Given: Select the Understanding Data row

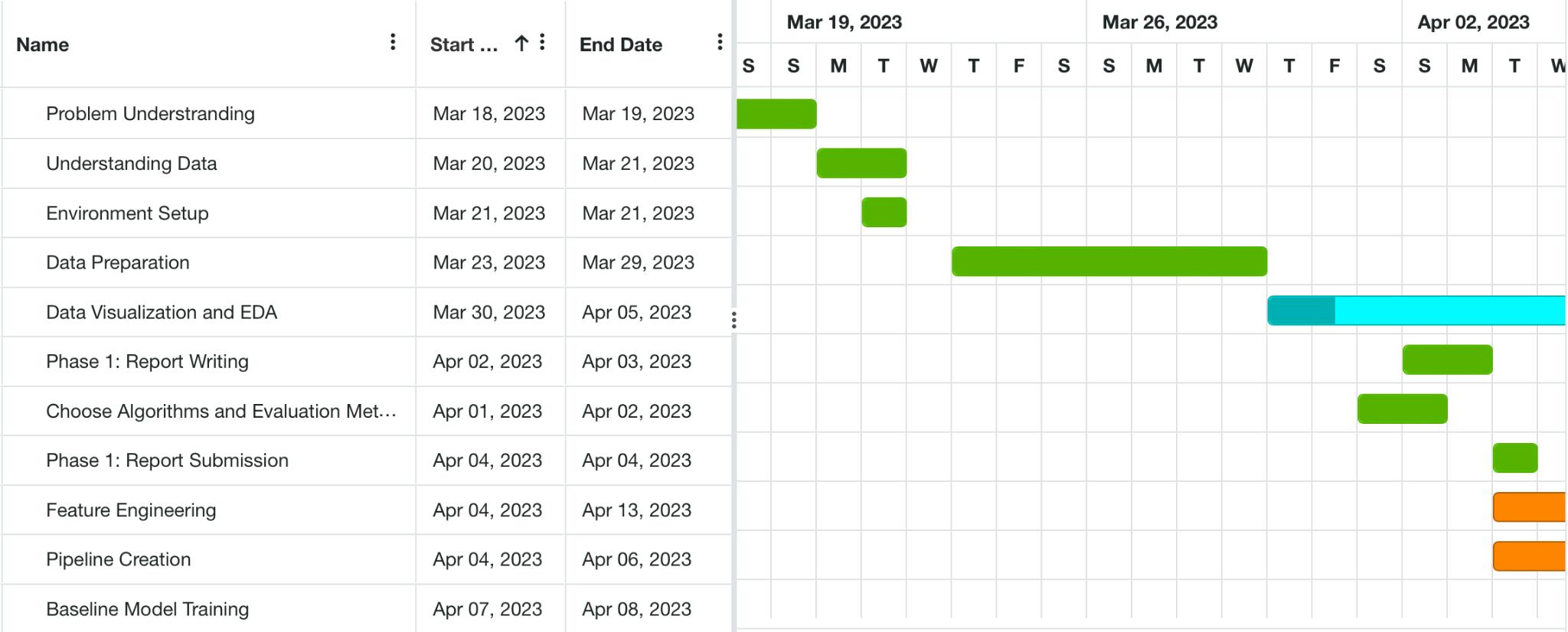Looking at the screenshot, I should (131, 163).
